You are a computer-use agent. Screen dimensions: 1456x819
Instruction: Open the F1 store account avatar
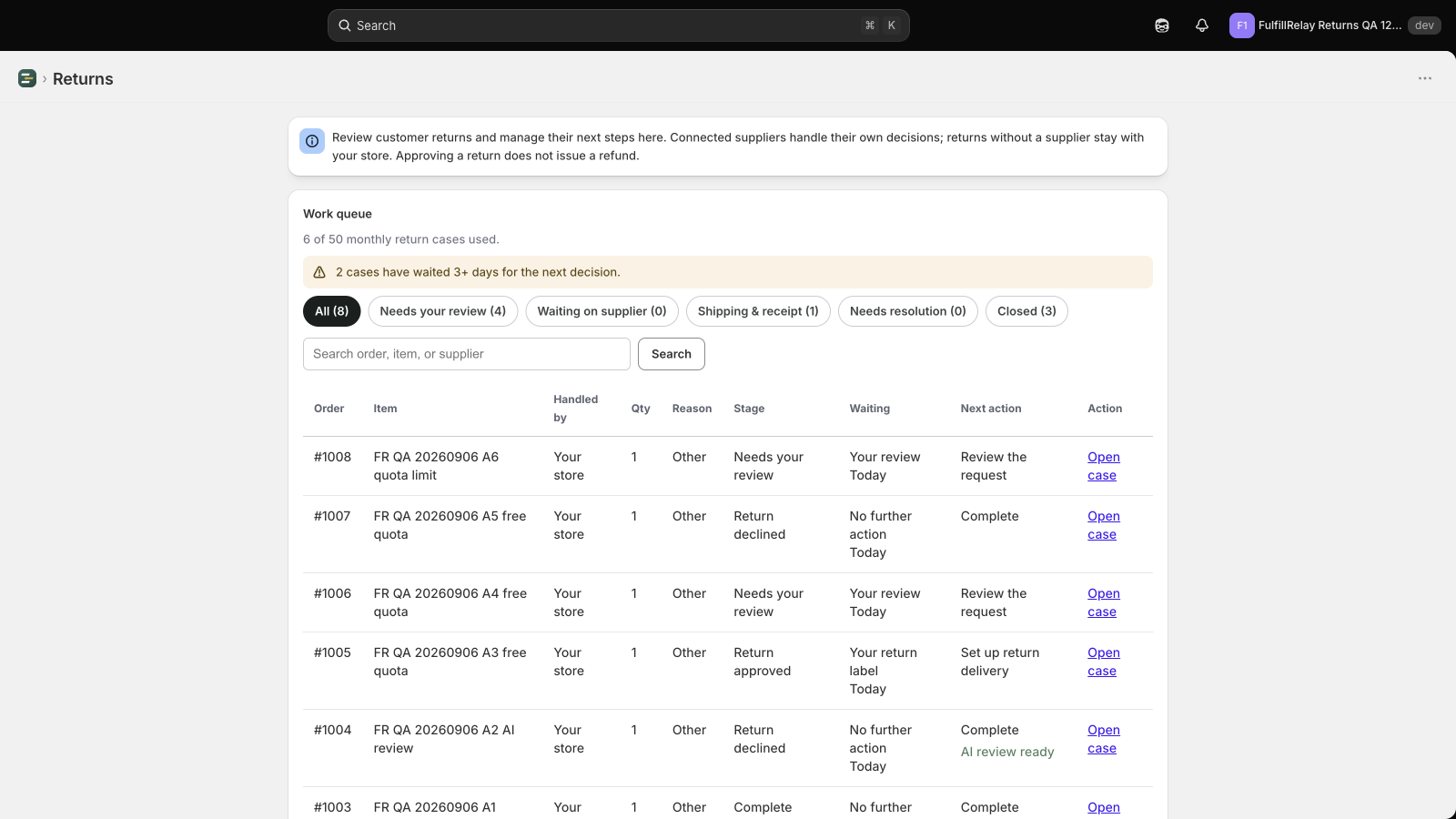(x=1241, y=25)
